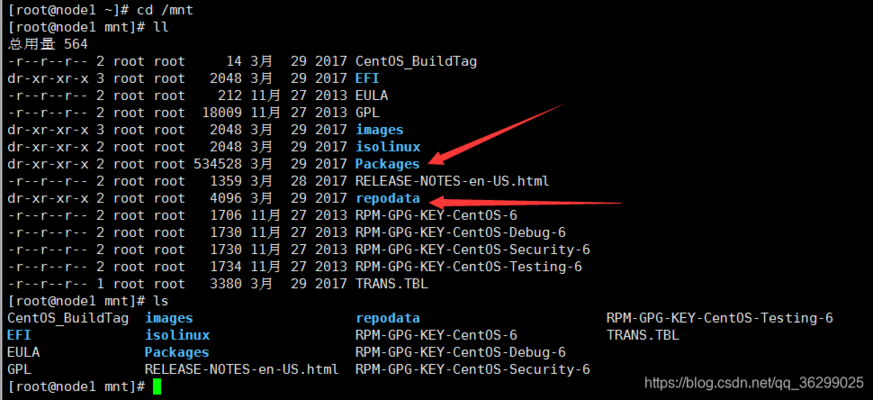Click RPM-GPG-KEY-CentOS-Testing-6 in the ls output
This screenshot has width=873, height=400.
point(719,318)
